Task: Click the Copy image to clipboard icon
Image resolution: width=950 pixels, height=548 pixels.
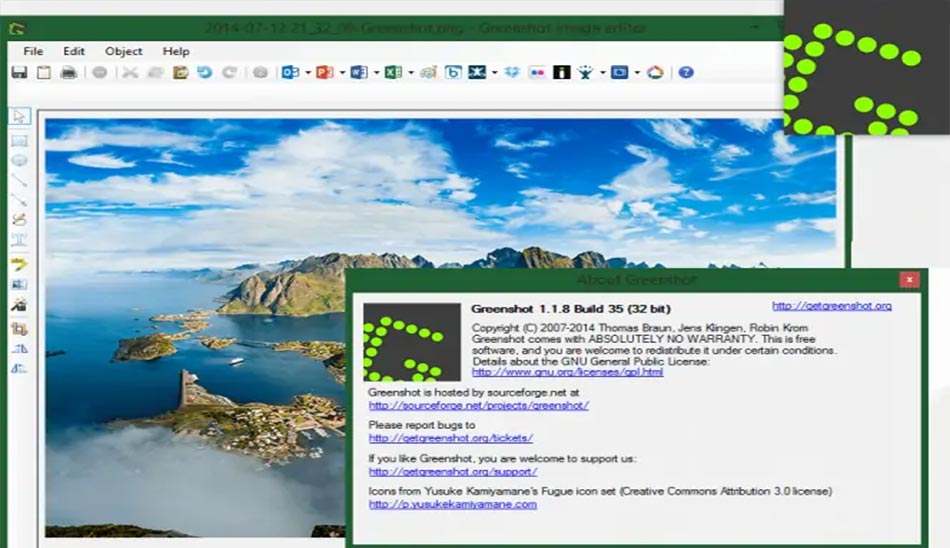Action: [x=44, y=73]
